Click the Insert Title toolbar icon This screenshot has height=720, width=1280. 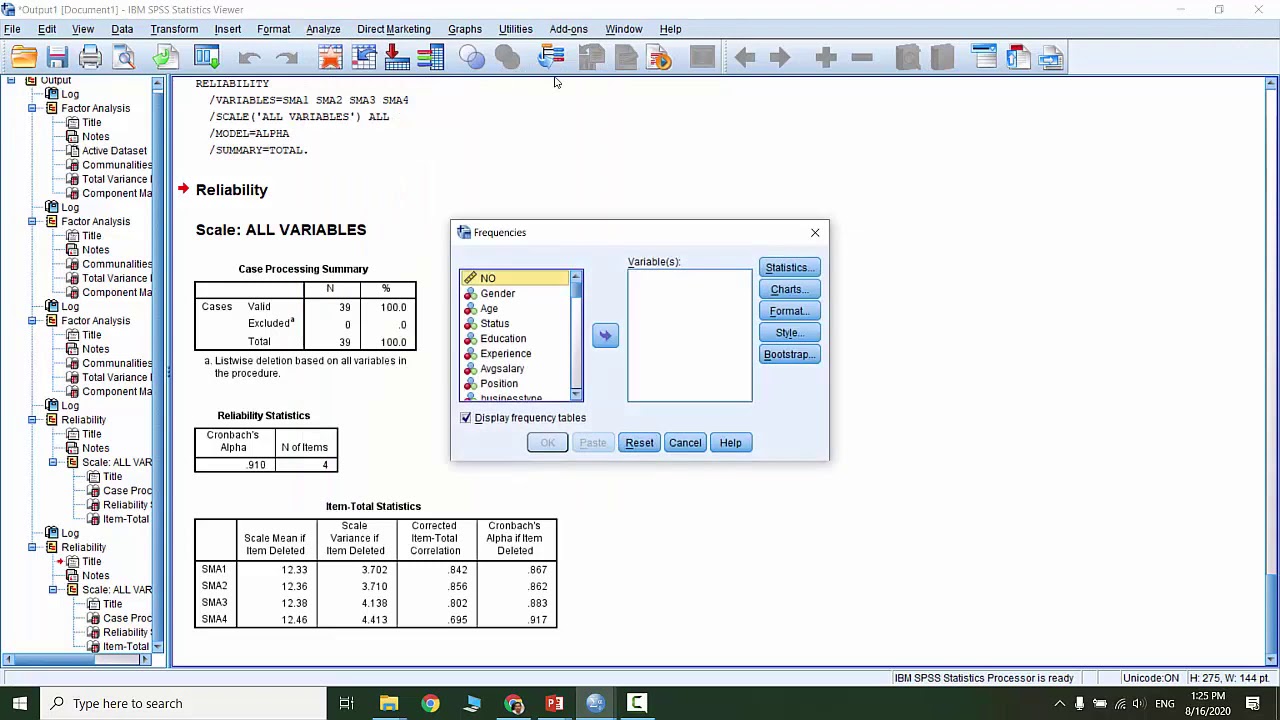(x=1018, y=58)
